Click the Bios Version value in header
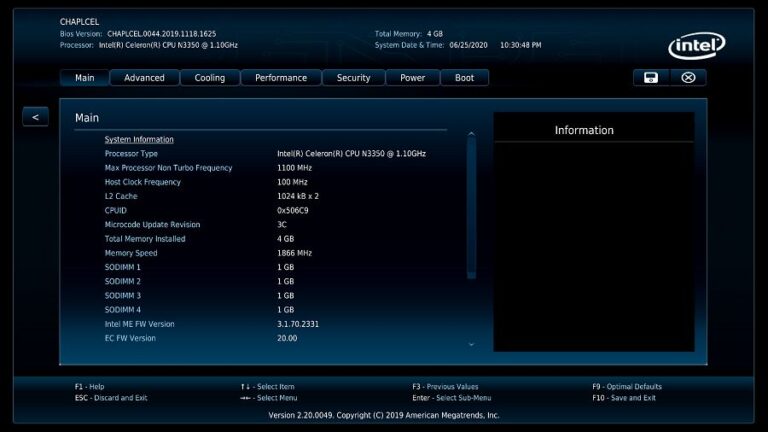The height and width of the screenshot is (432, 768). pos(162,34)
